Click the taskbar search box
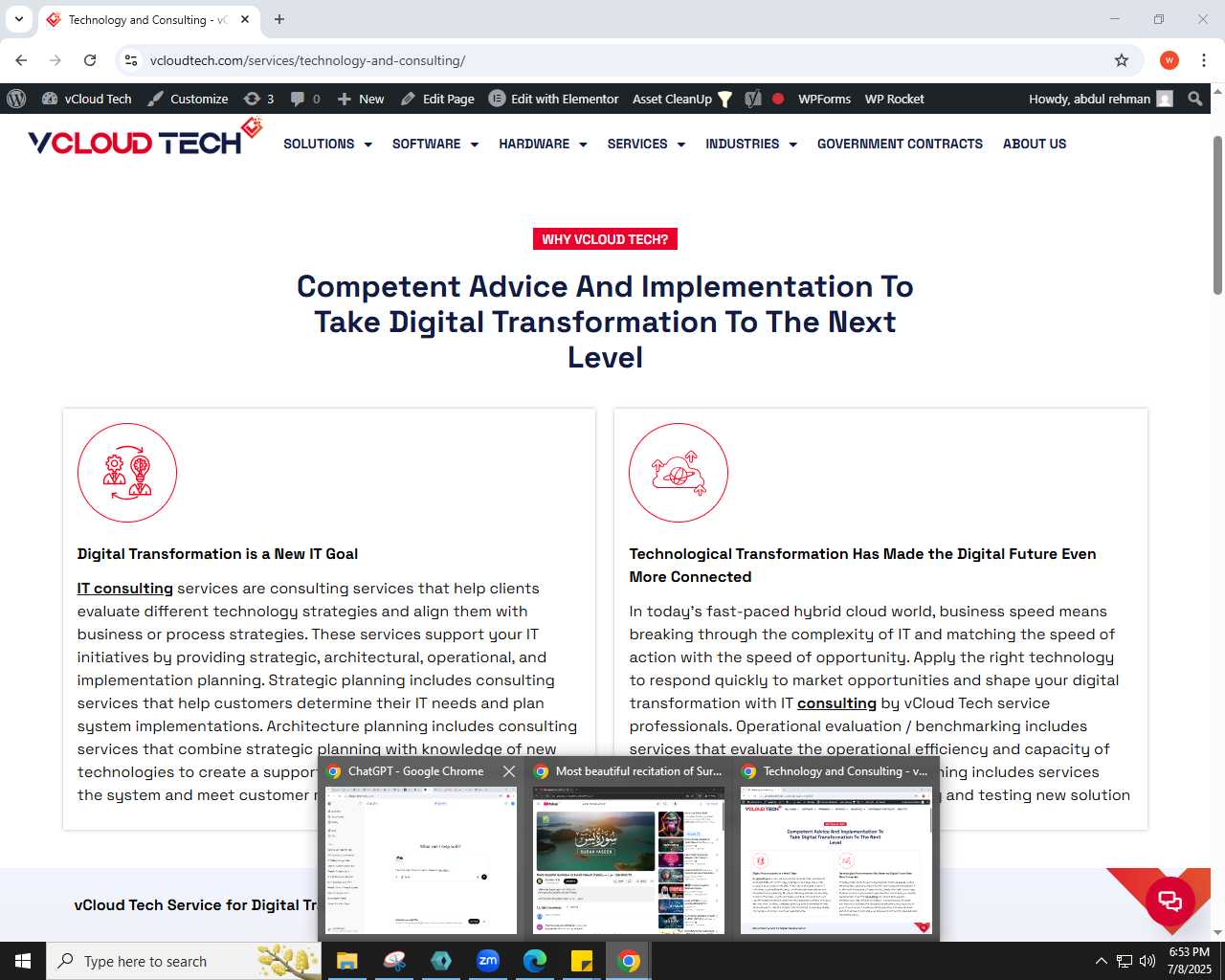Screen dimensions: 1225x980 [x=184, y=961]
